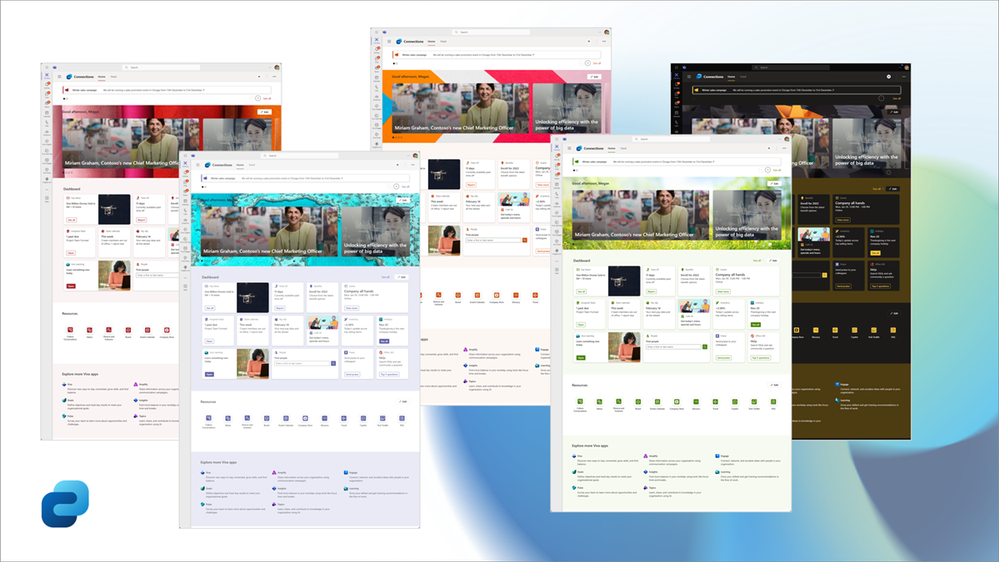Image resolution: width=999 pixels, height=562 pixels.
Task: Open More options ellipsis in the teal-theme window
Action: click(412, 165)
